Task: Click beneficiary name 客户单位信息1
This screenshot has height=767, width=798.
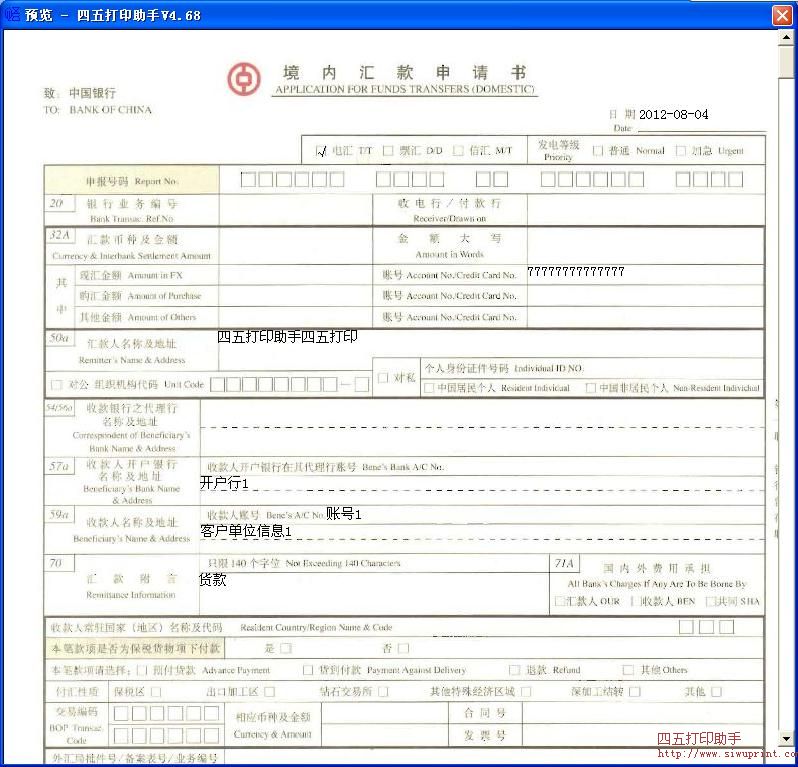Action: click(x=246, y=531)
